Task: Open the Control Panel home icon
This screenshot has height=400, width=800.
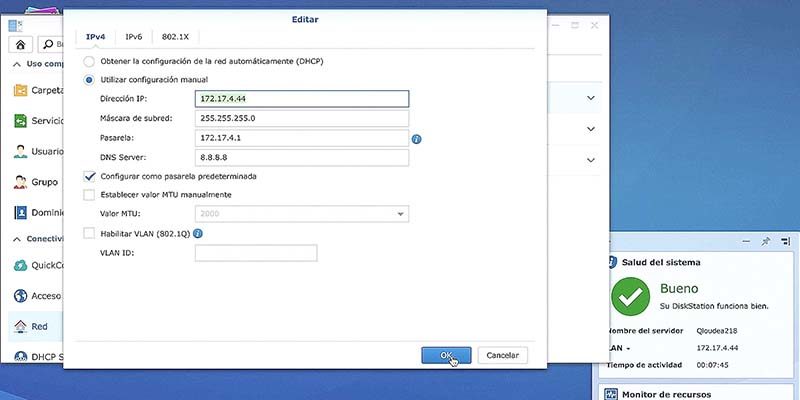Action: coord(20,44)
